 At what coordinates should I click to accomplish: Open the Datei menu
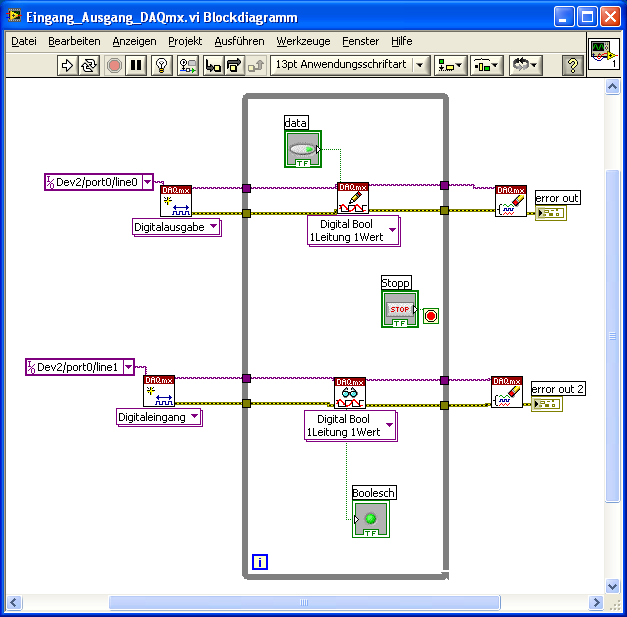24,41
